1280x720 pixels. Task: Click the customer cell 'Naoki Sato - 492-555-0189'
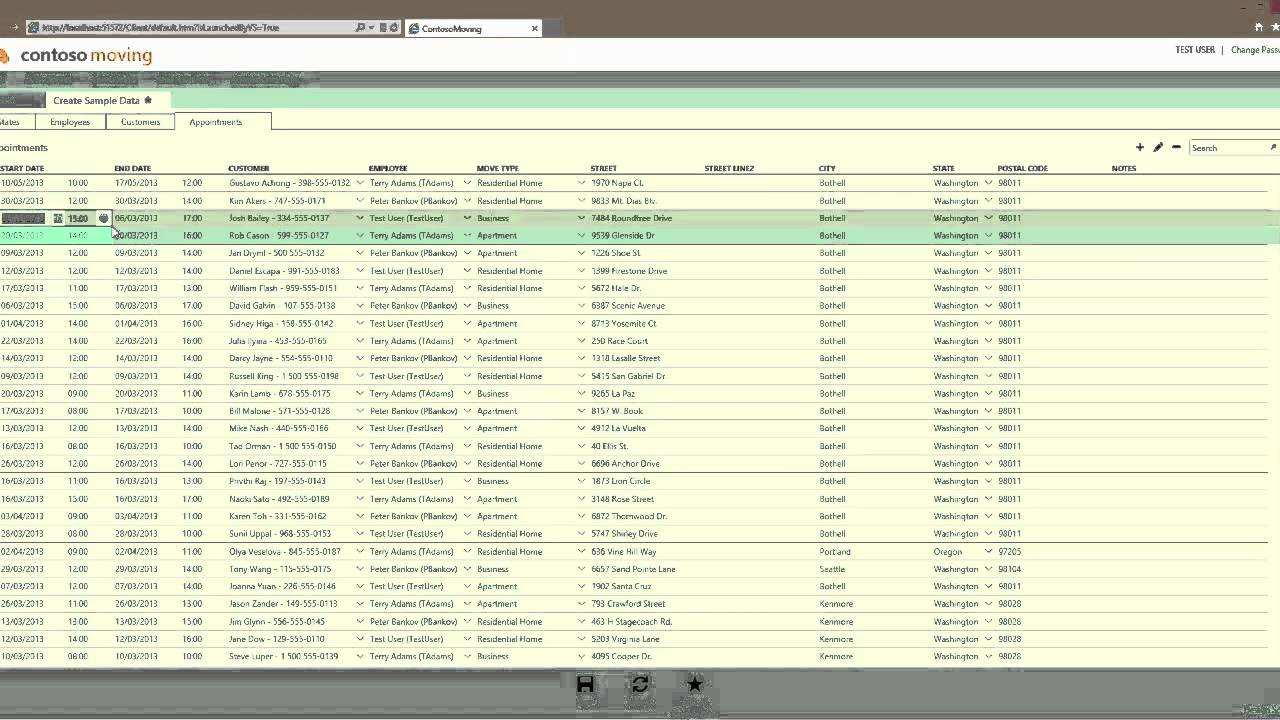click(279, 498)
